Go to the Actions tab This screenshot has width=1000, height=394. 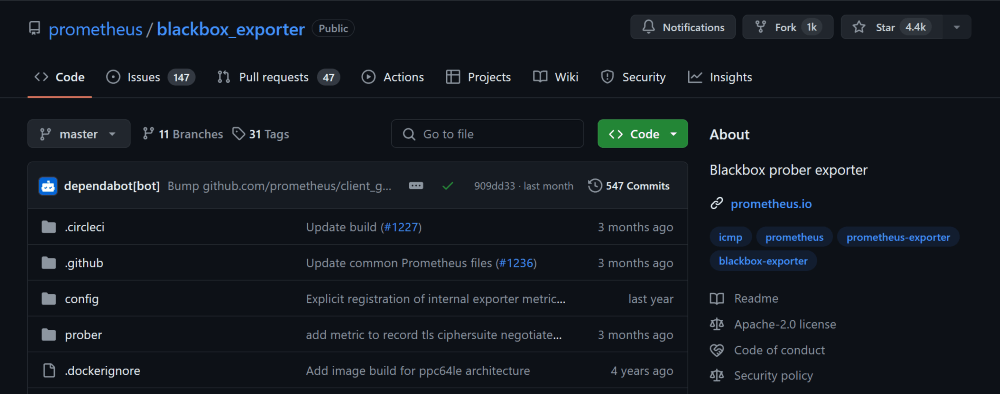392,77
